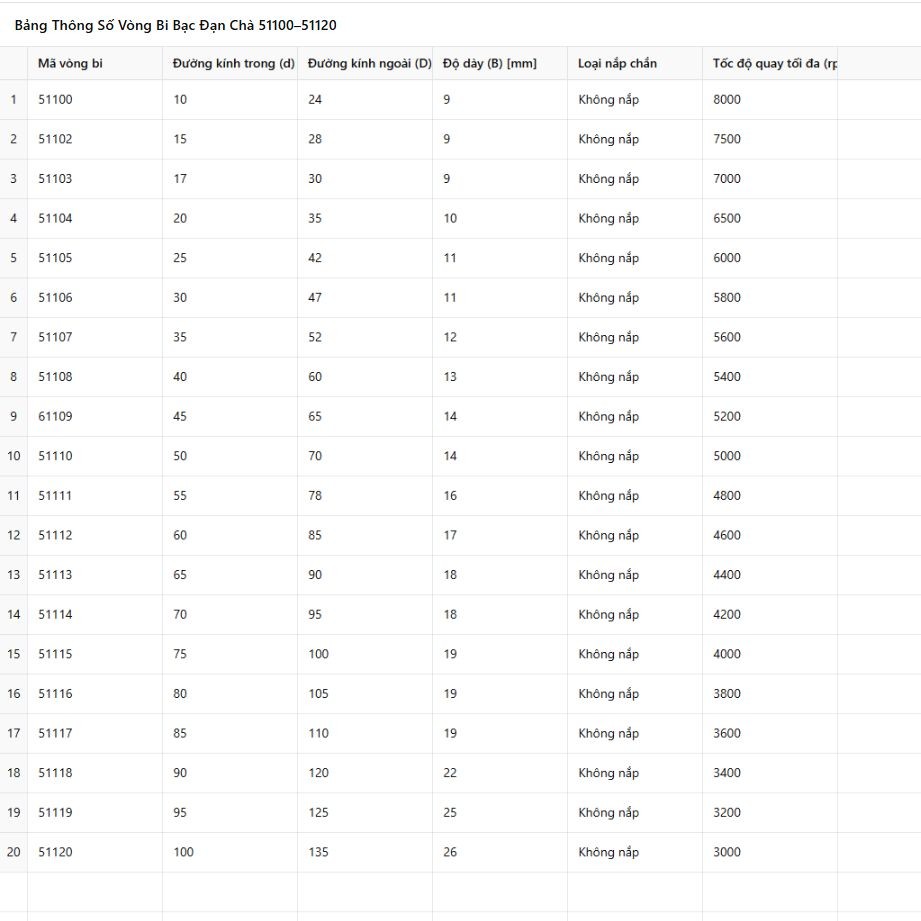Viewport: 921px width, 921px height.
Task: Click outer diameter cell showing 135
Action: (x=365, y=852)
